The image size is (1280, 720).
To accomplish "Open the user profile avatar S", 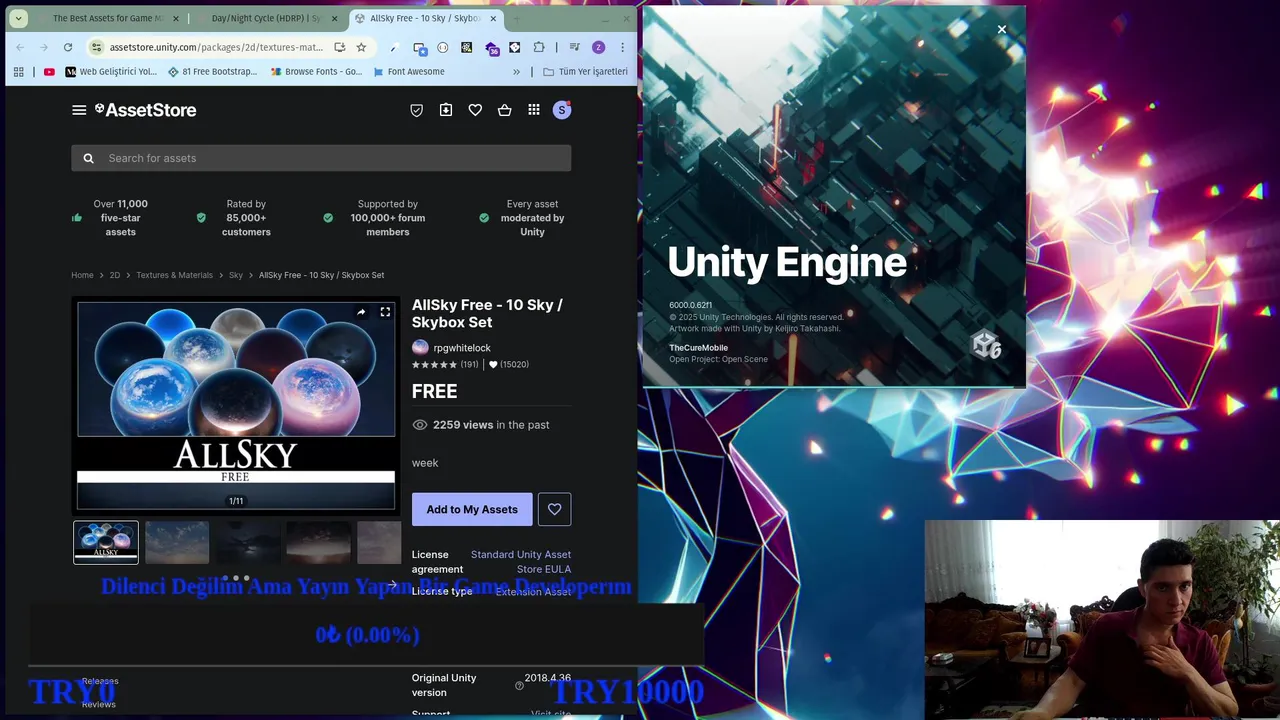I will pos(562,110).
